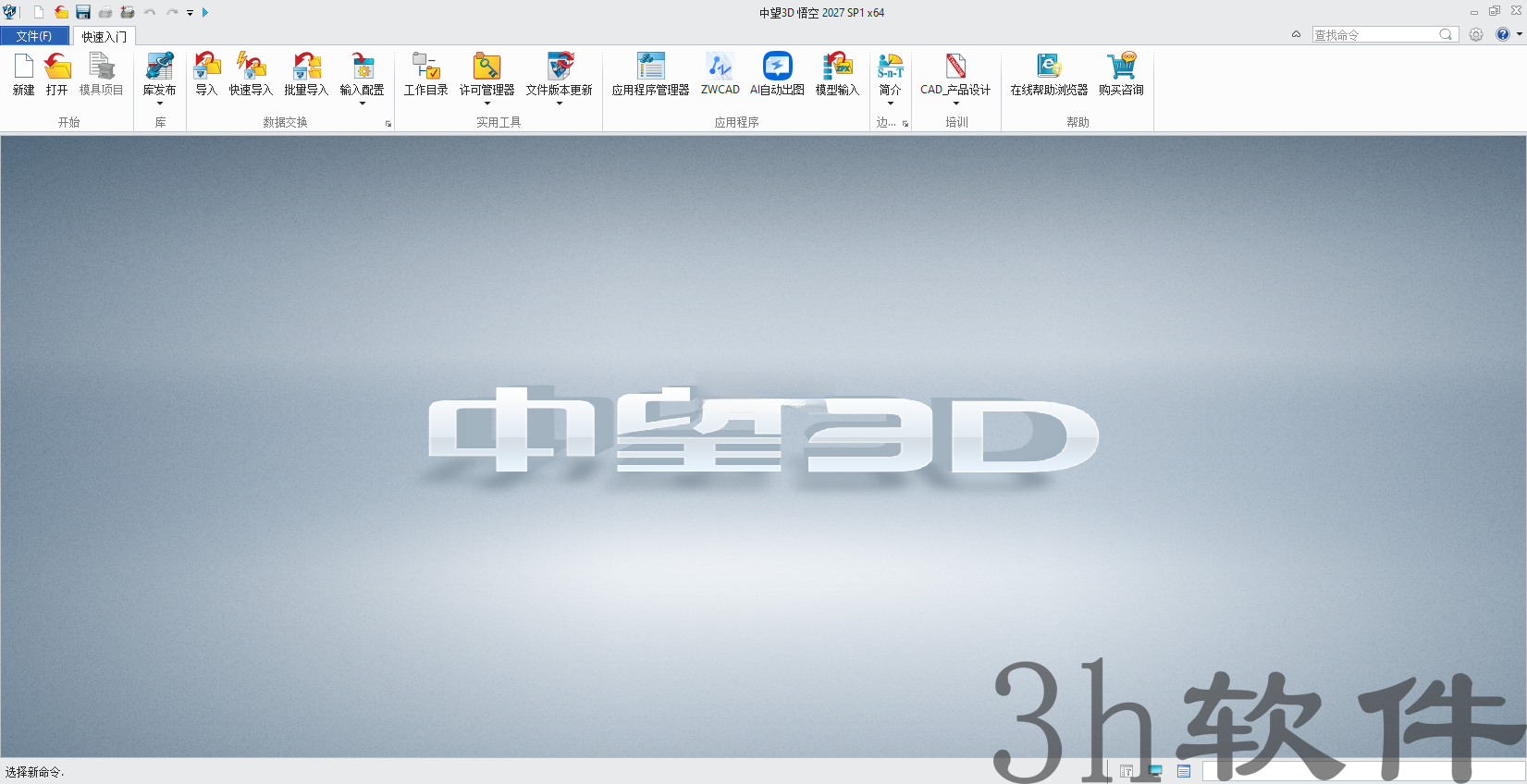Click the redo arrow in quick access toolbar
The height and width of the screenshot is (784, 1527).
click(172, 12)
